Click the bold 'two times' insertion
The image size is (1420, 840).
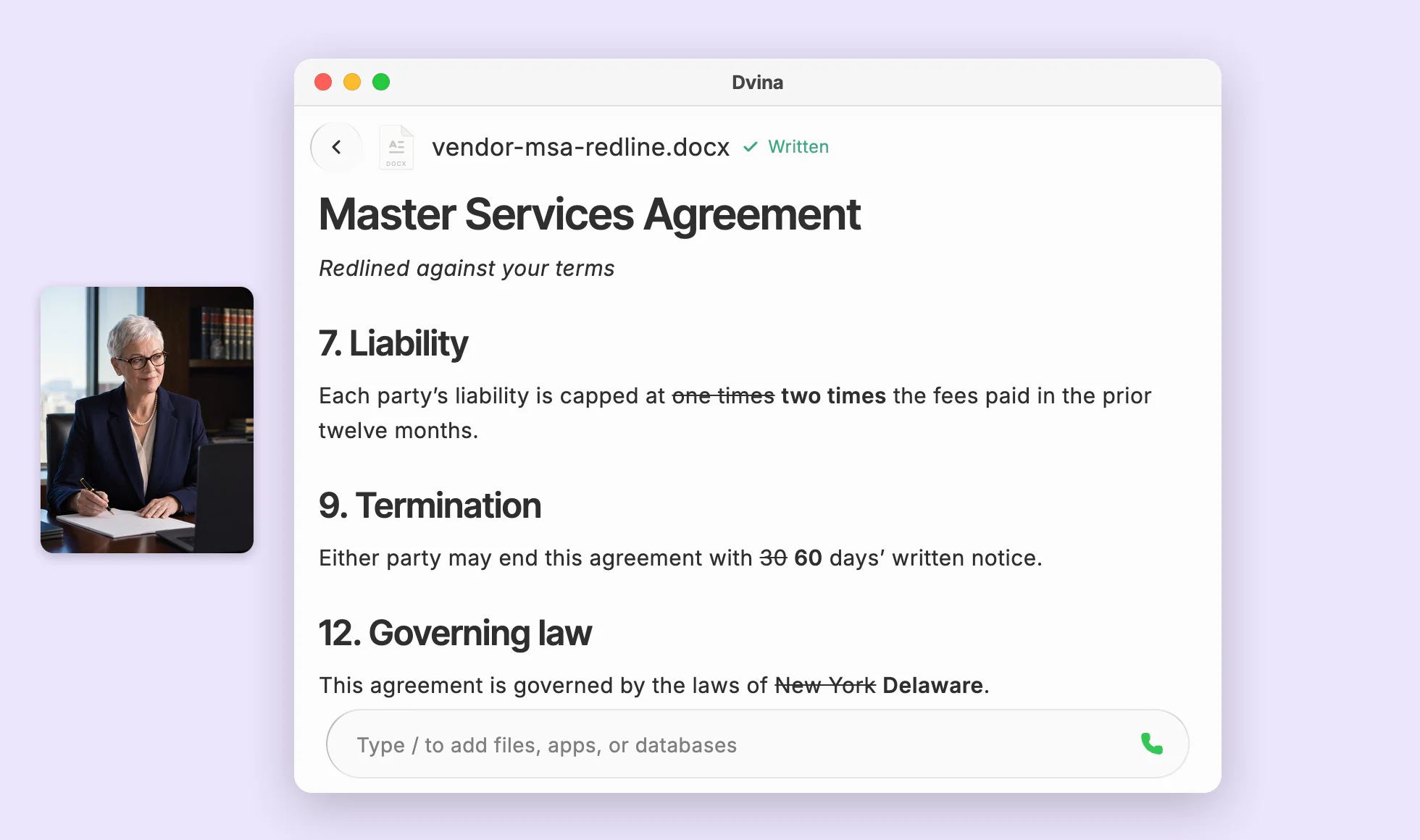pos(833,396)
